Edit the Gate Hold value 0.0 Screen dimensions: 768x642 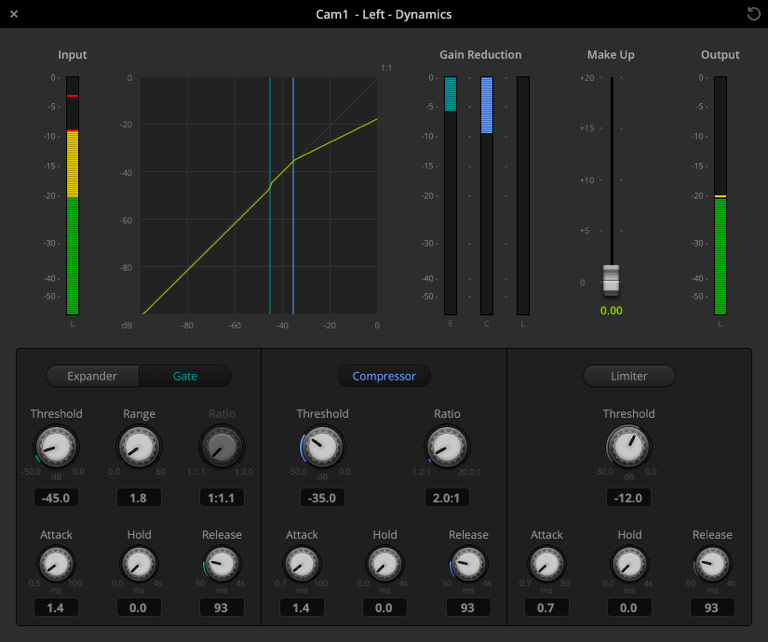click(139, 608)
